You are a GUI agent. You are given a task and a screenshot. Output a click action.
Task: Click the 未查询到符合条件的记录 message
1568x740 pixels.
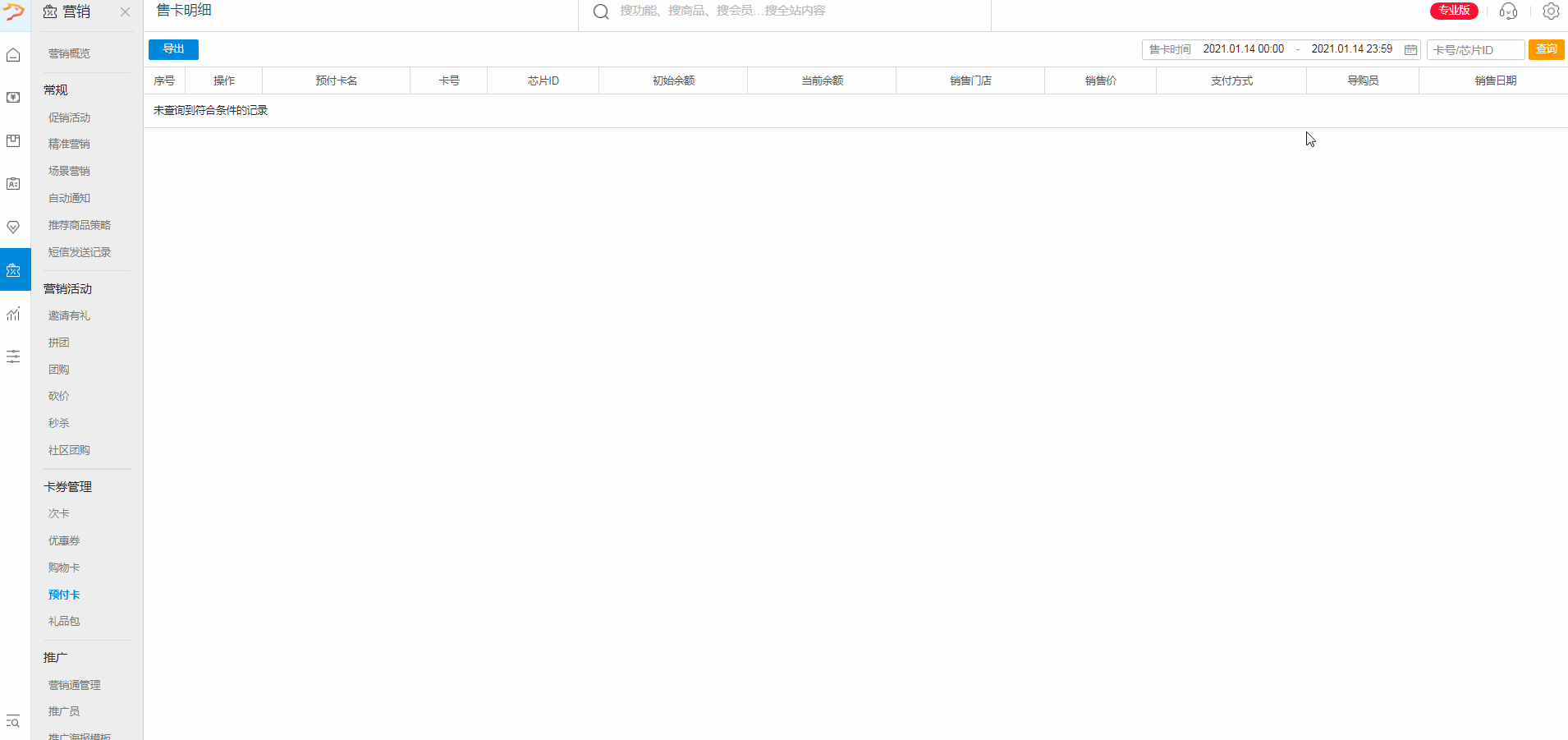[x=210, y=110]
